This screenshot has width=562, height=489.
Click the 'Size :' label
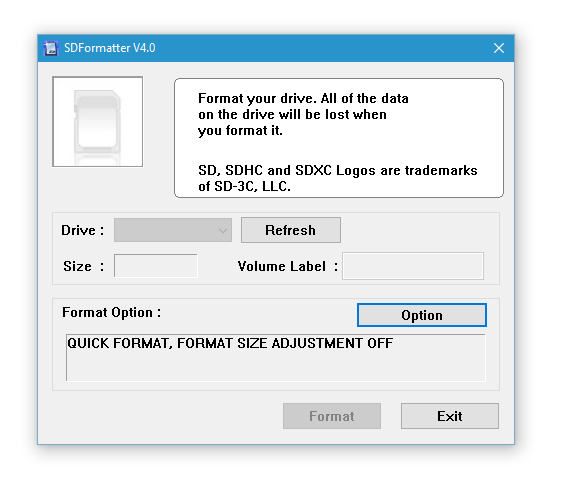point(84,266)
